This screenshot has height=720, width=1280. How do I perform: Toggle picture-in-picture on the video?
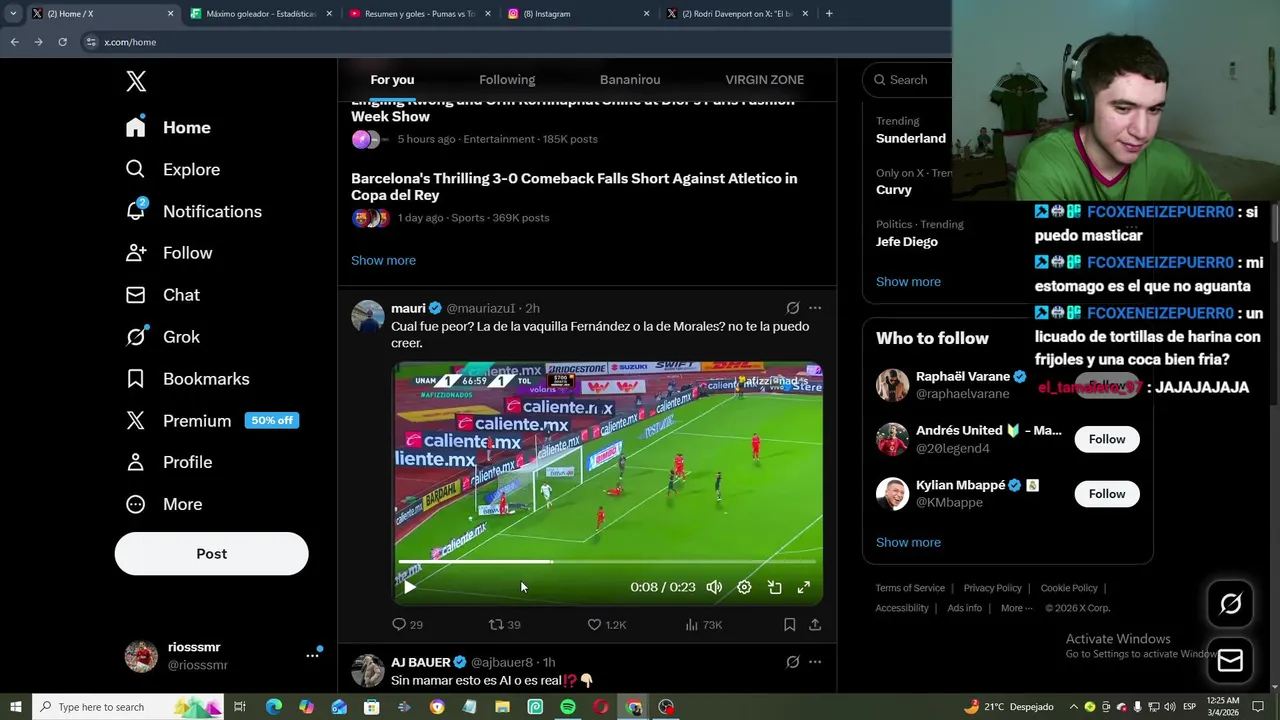pos(774,587)
